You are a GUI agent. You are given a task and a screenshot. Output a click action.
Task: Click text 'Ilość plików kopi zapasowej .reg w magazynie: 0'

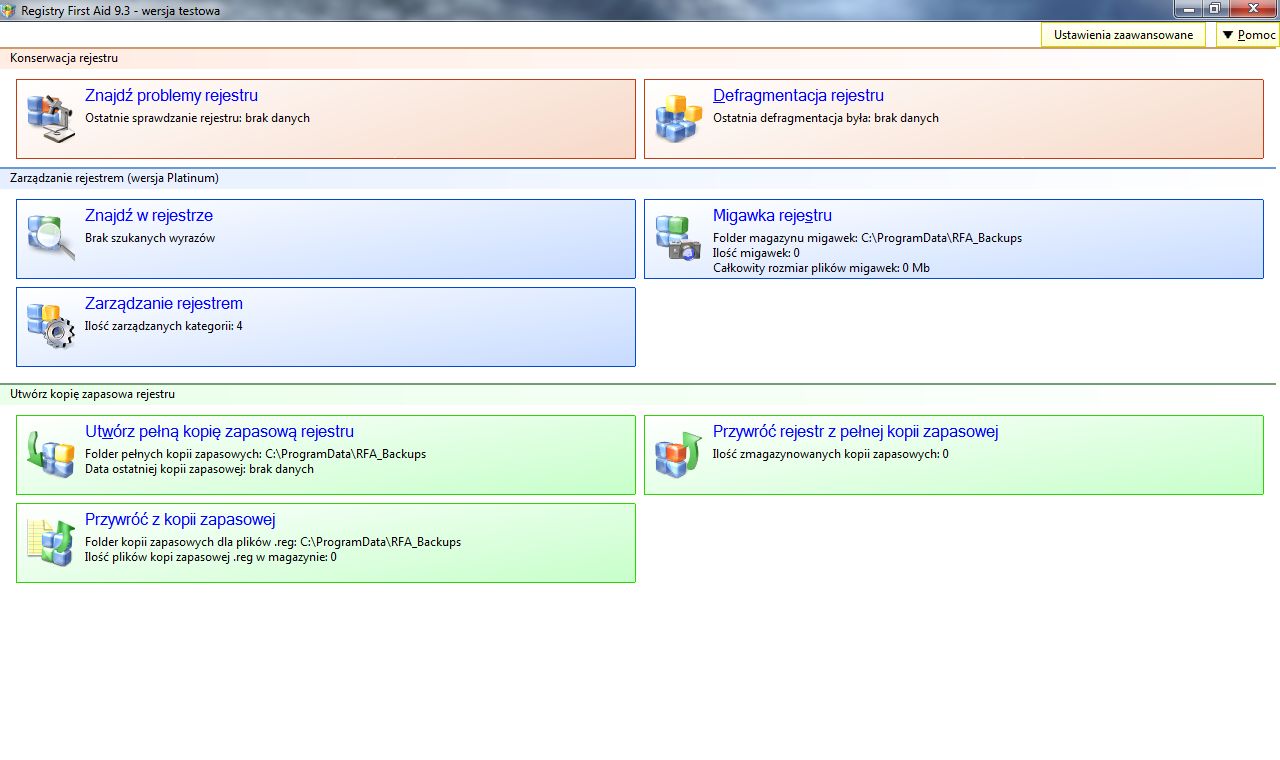(210, 557)
